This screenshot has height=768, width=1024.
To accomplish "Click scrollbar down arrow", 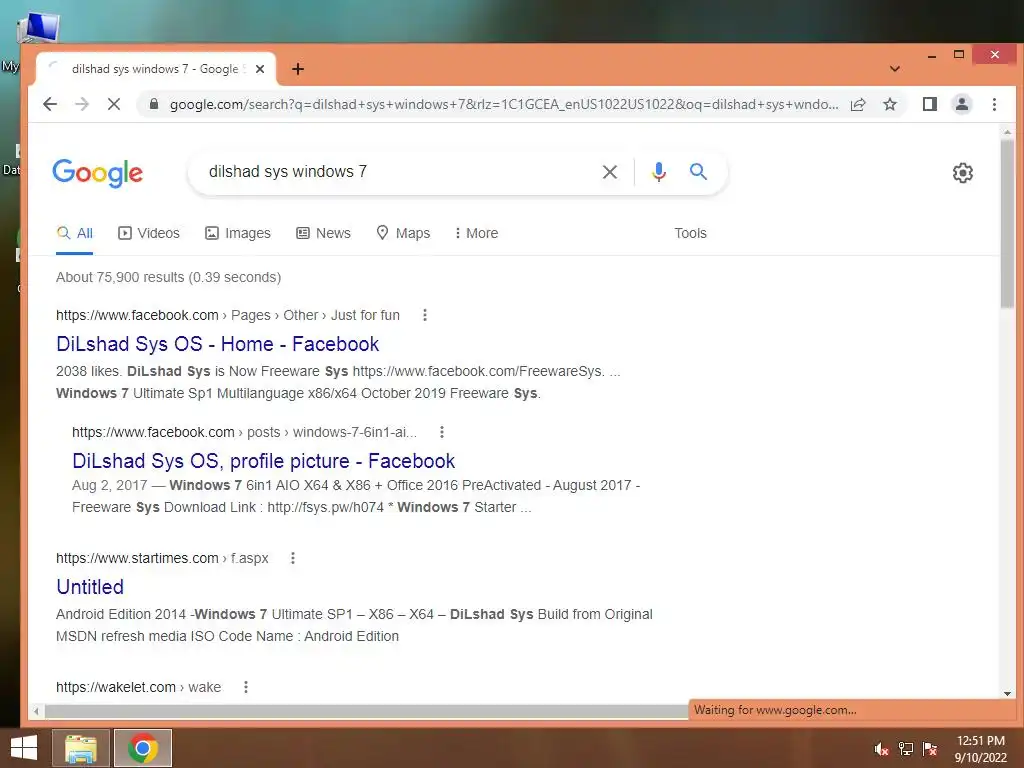I will pos(1007,694).
